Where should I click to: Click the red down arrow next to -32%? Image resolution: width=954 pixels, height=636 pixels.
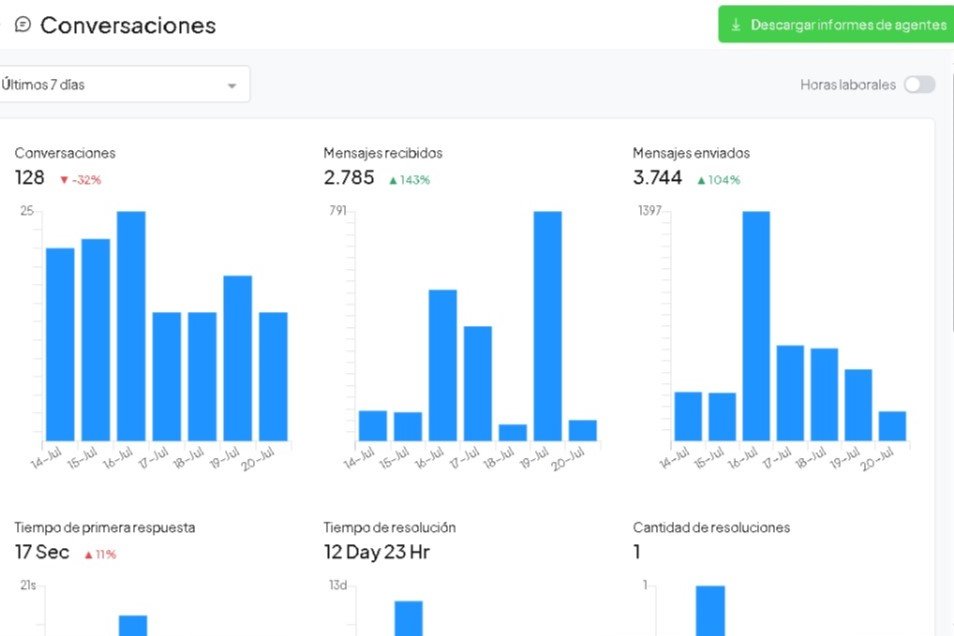(64, 180)
